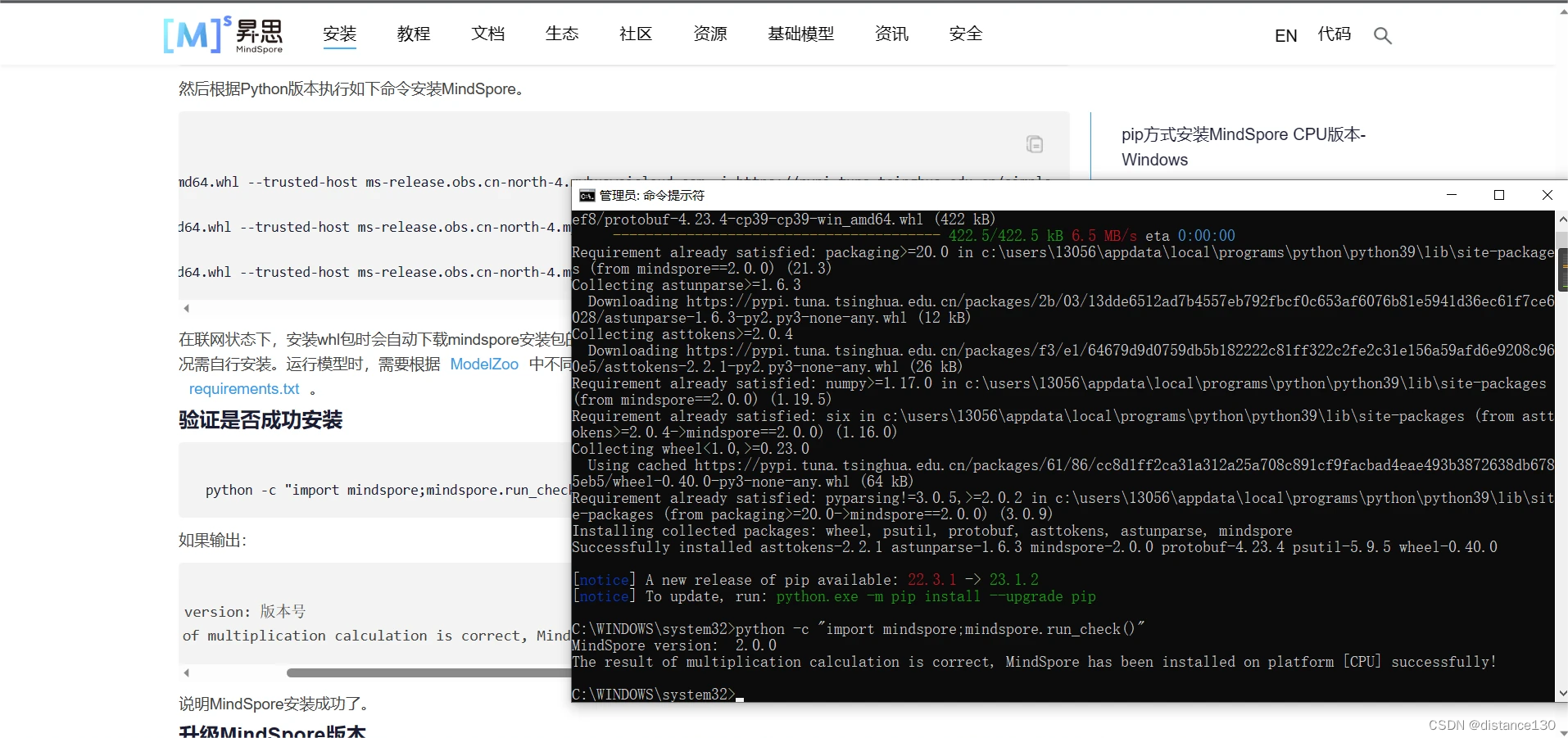
Task: Click the 说明MindSpore安装成功了 sentence
Action: tap(274, 704)
